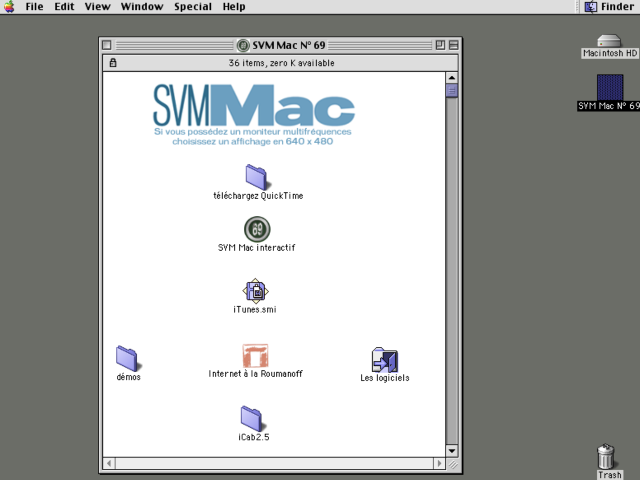The height and width of the screenshot is (480, 640).
Task: Click the vertical scrollbar up arrow
Action: pos(451,78)
